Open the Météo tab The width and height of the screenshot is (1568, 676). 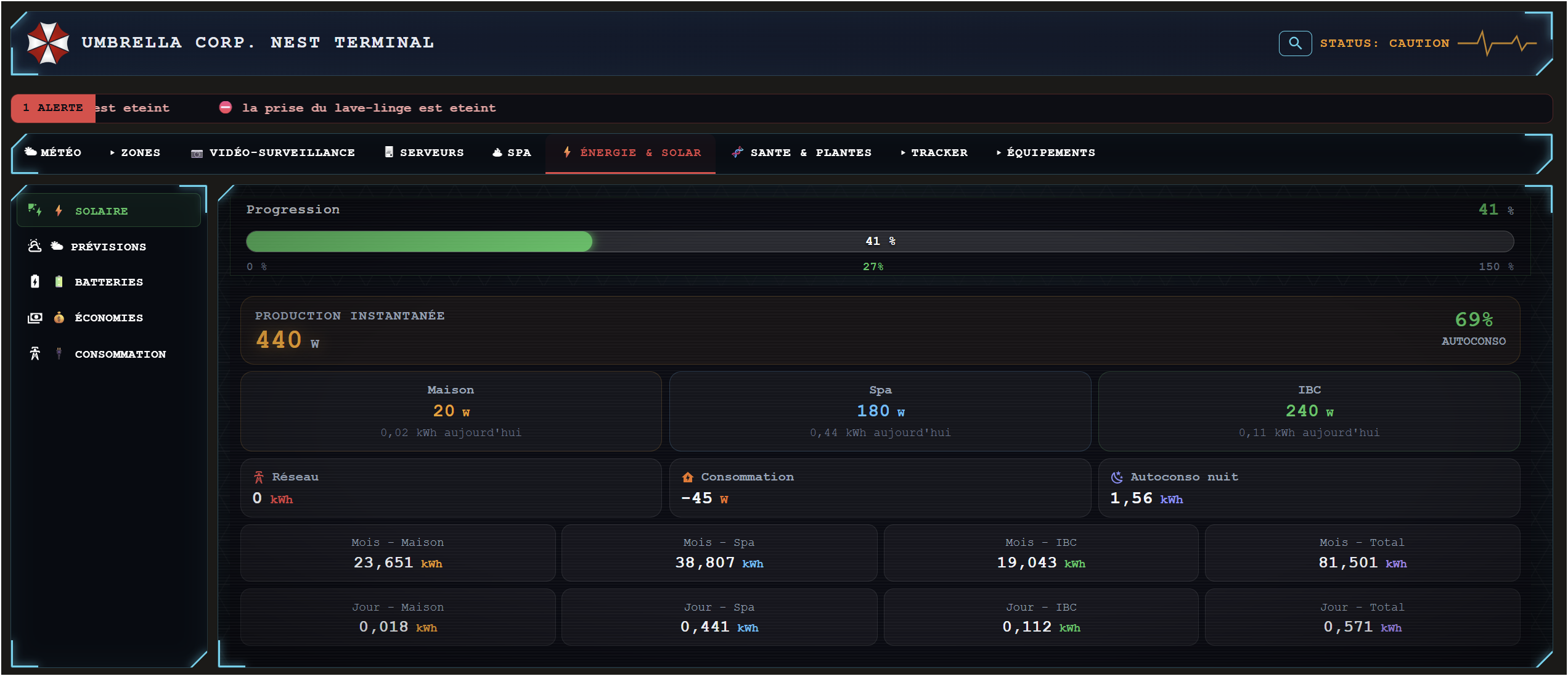click(x=53, y=152)
